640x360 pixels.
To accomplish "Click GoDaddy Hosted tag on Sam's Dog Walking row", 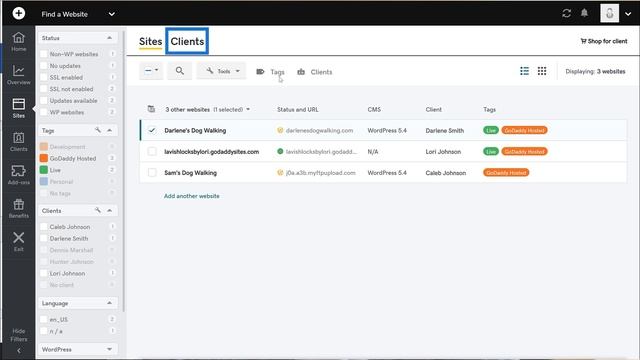I will pos(506,173).
